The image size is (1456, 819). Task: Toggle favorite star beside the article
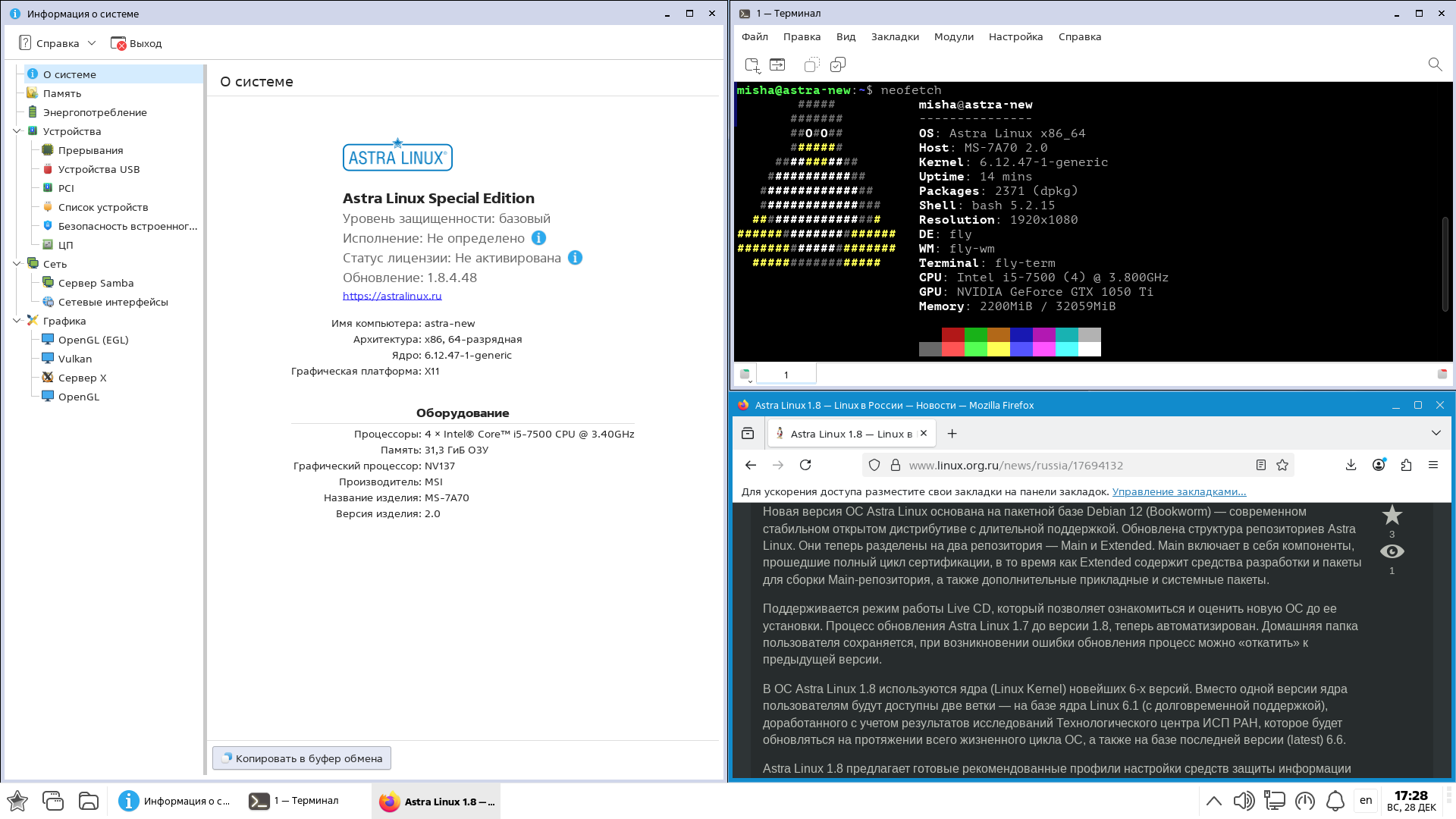tap(1392, 516)
